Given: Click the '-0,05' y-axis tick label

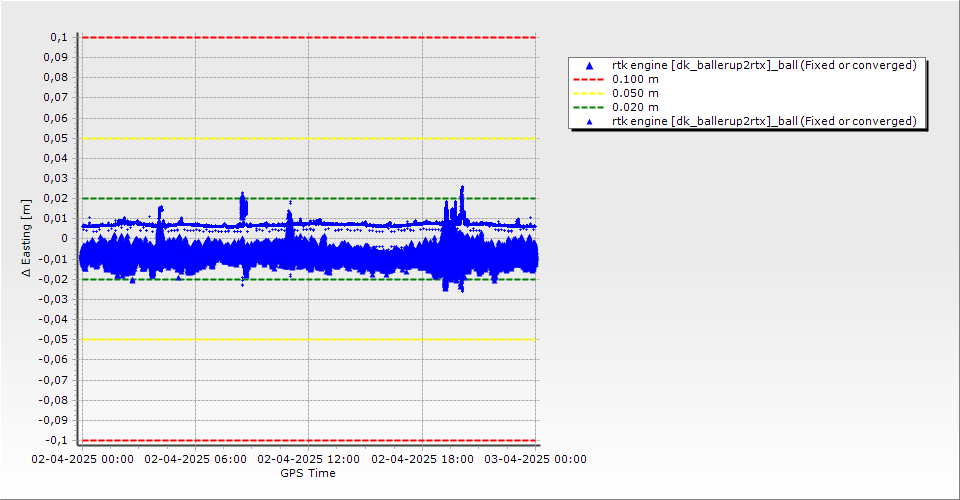Looking at the screenshot, I should click(x=54, y=340).
